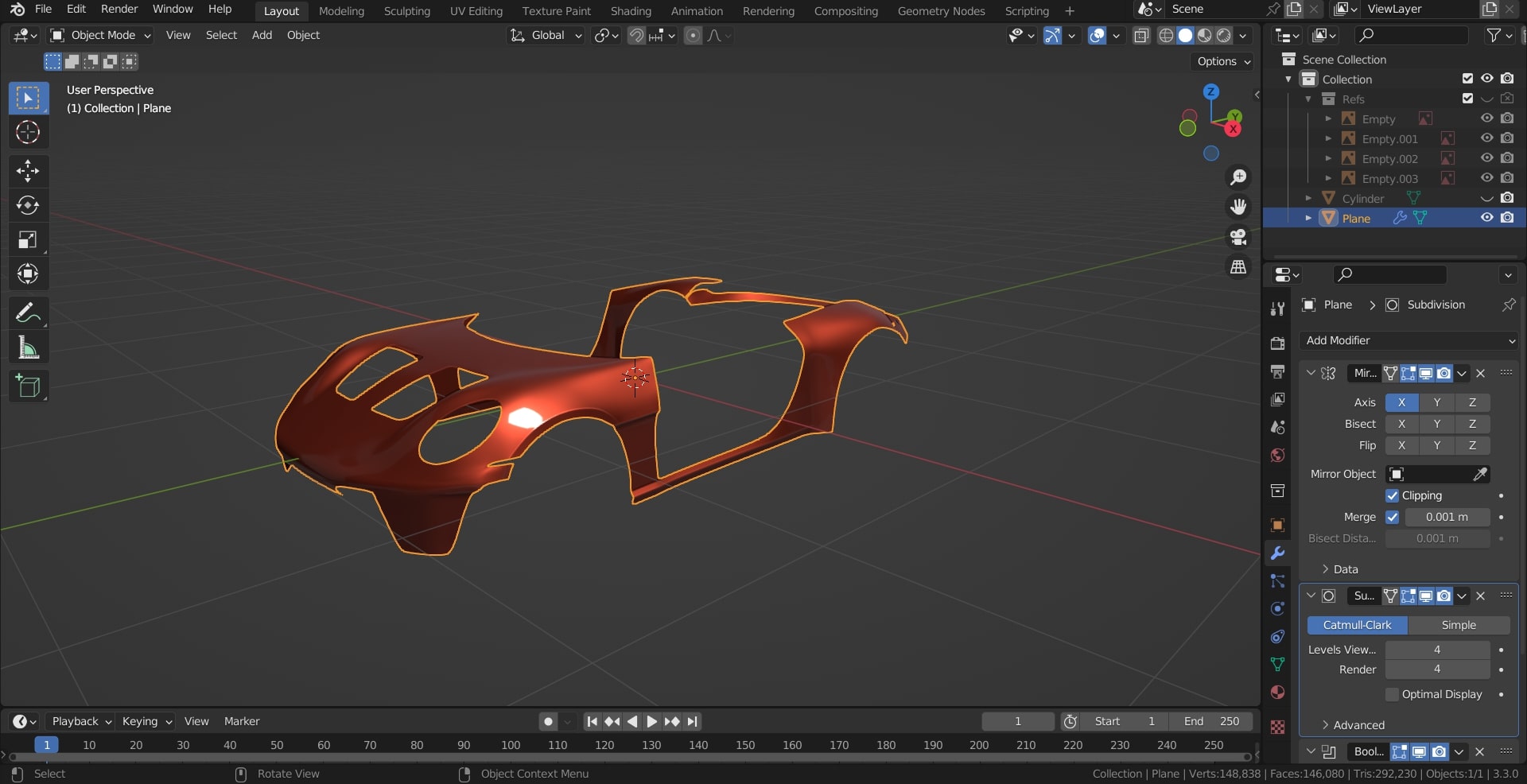1527x784 pixels.
Task: Click the Levels Viewport value field
Action: tap(1437, 650)
